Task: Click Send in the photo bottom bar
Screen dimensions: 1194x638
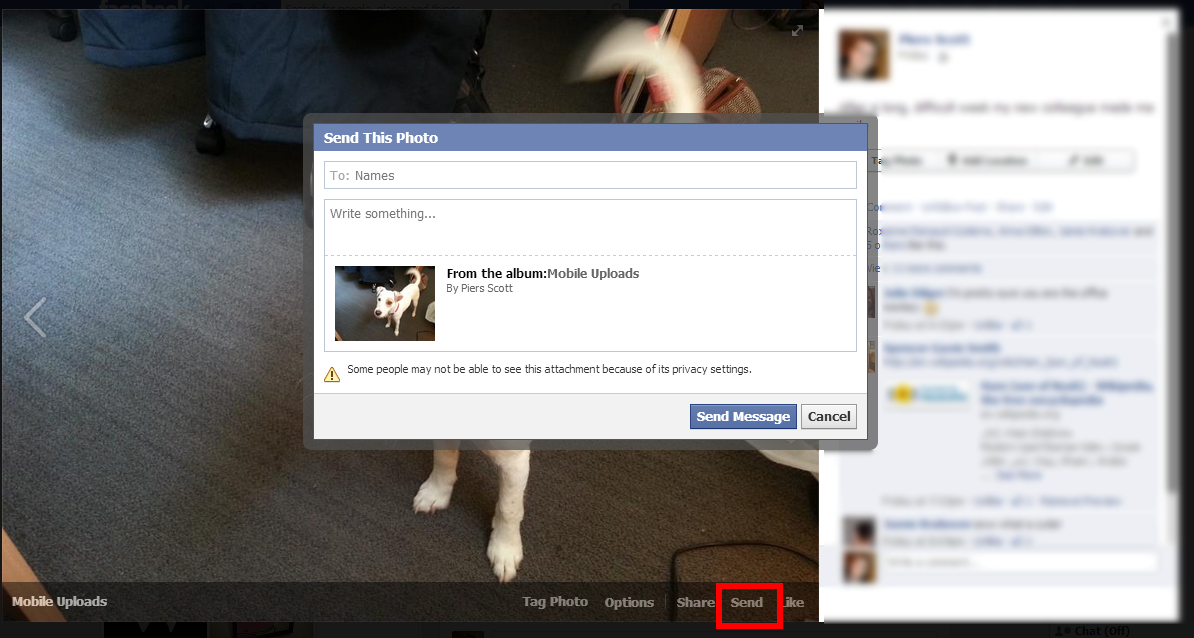Action: pyautogui.click(x=747, y=602)
